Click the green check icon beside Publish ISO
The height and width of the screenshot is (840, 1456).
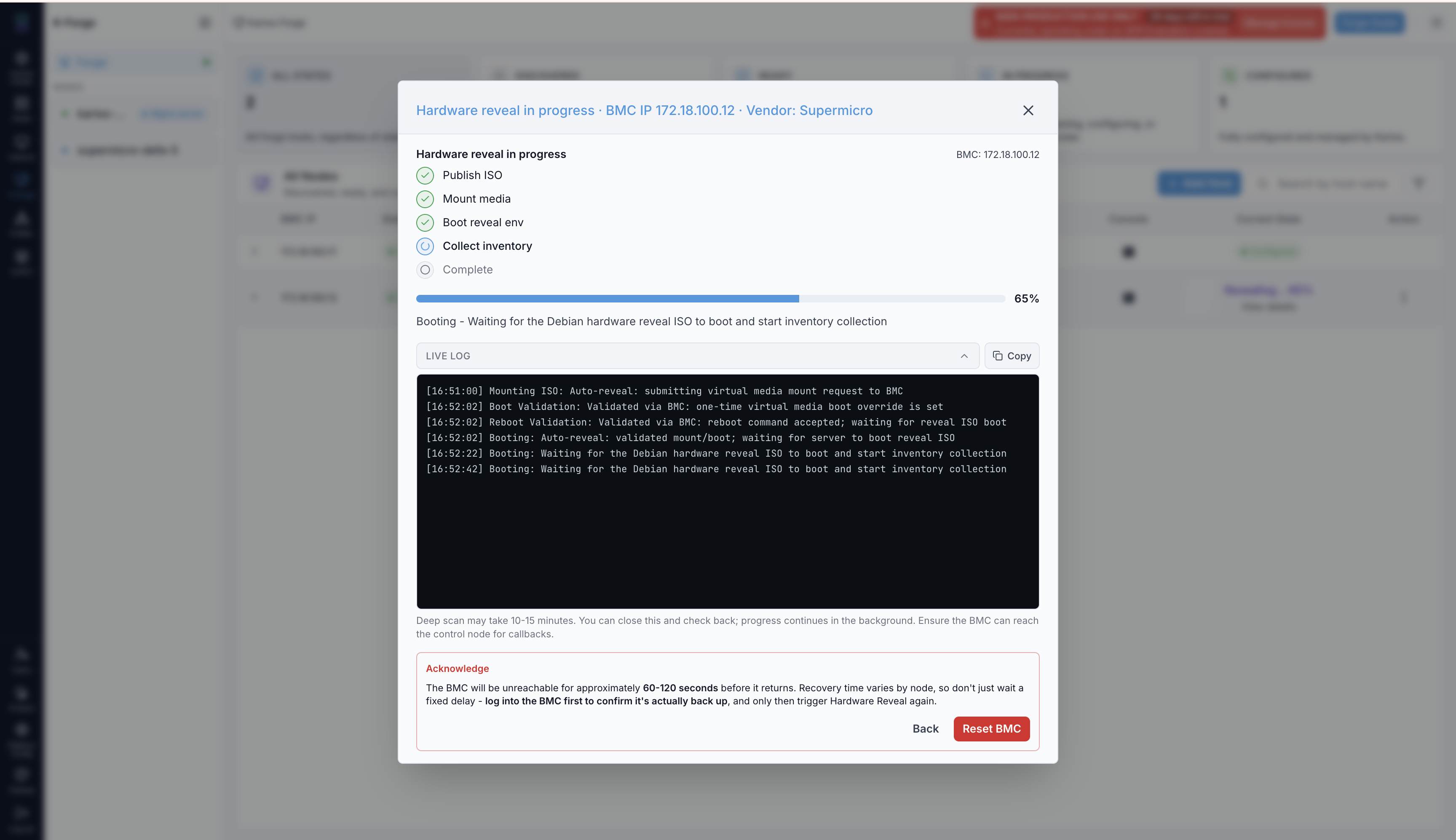click(425, 175)
